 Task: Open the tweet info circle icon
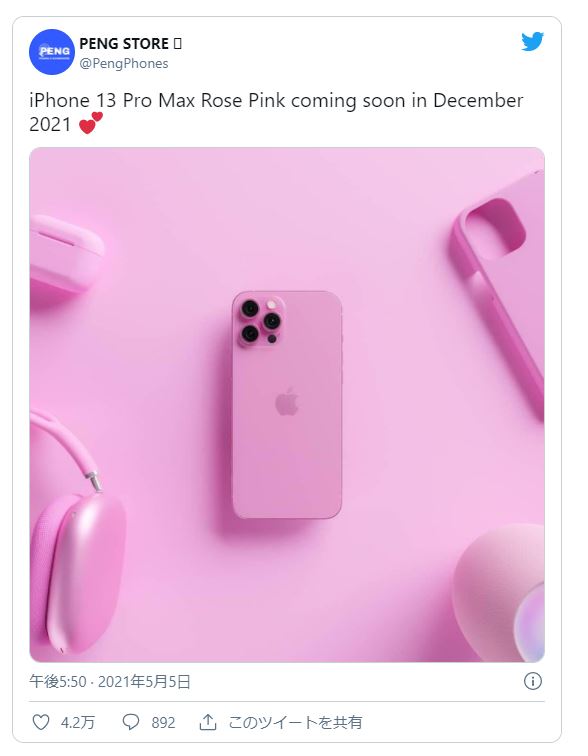tap(532, 681)
